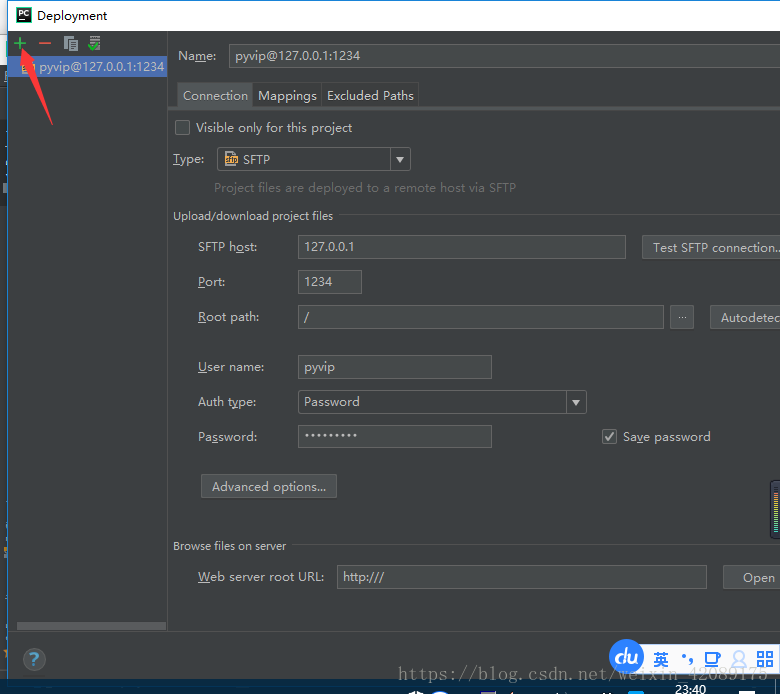Click the Password field

click(x=394, y=436)
